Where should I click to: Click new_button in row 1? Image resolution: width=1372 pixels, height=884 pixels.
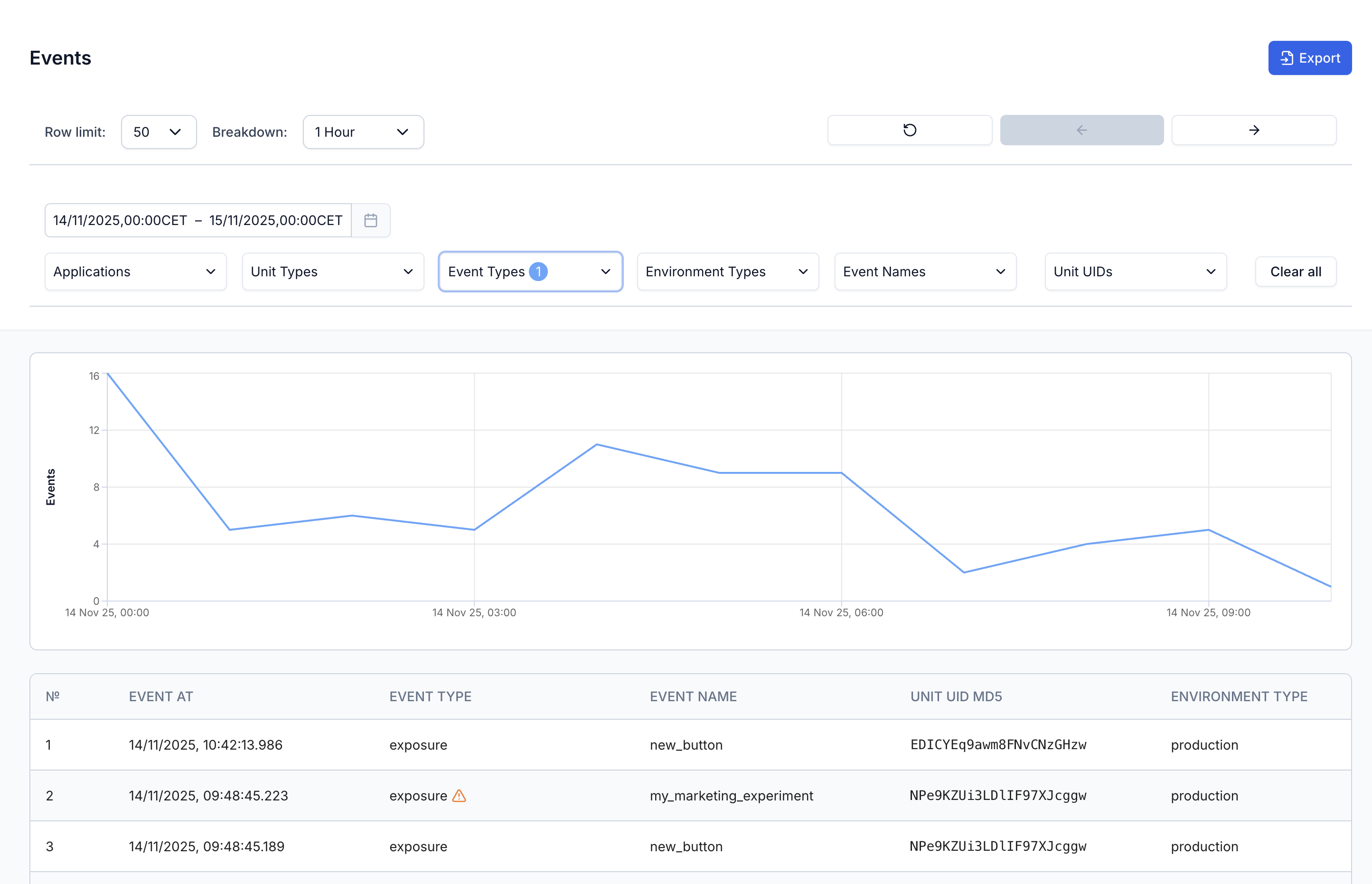pos(686,745)
